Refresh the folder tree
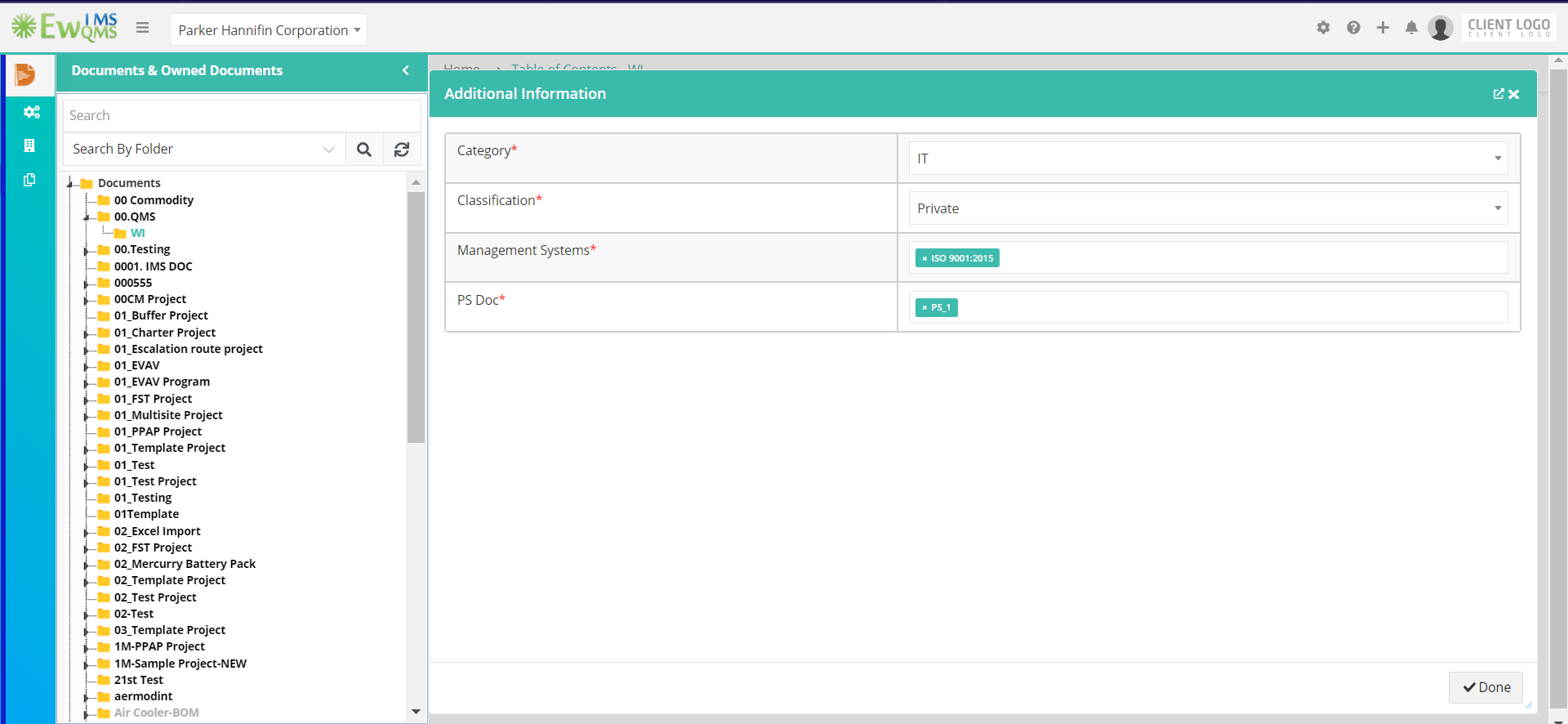The width and height of the screenshot is (1568, 724). tap(402, 150)
